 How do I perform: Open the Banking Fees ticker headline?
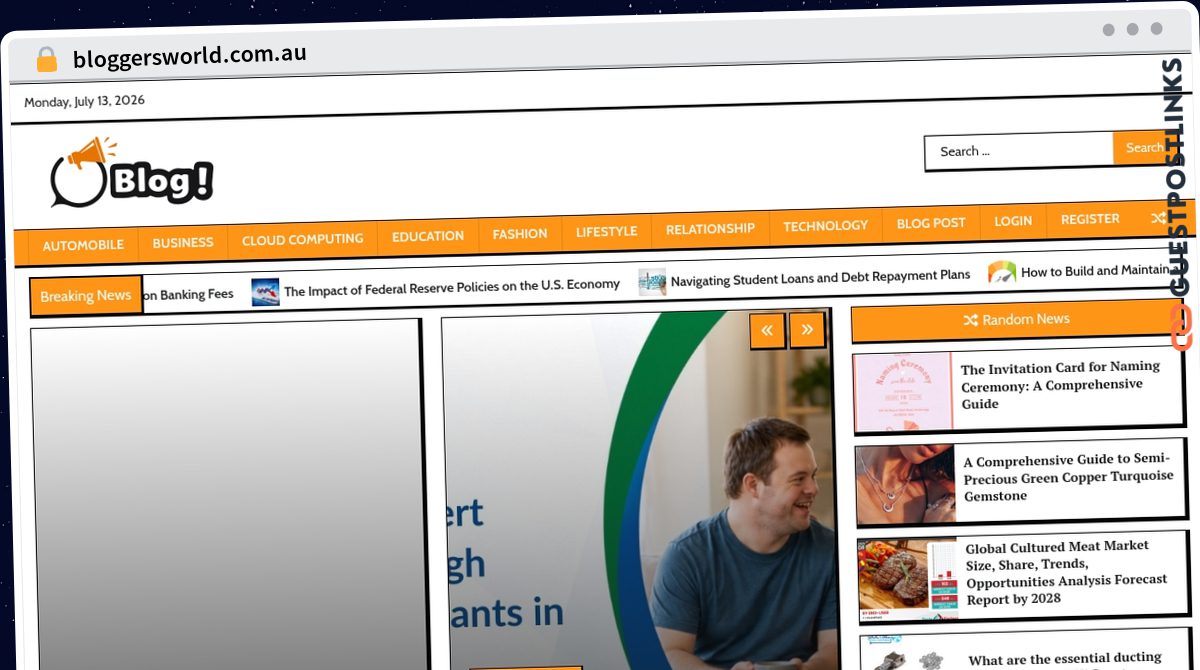point(189,294)
